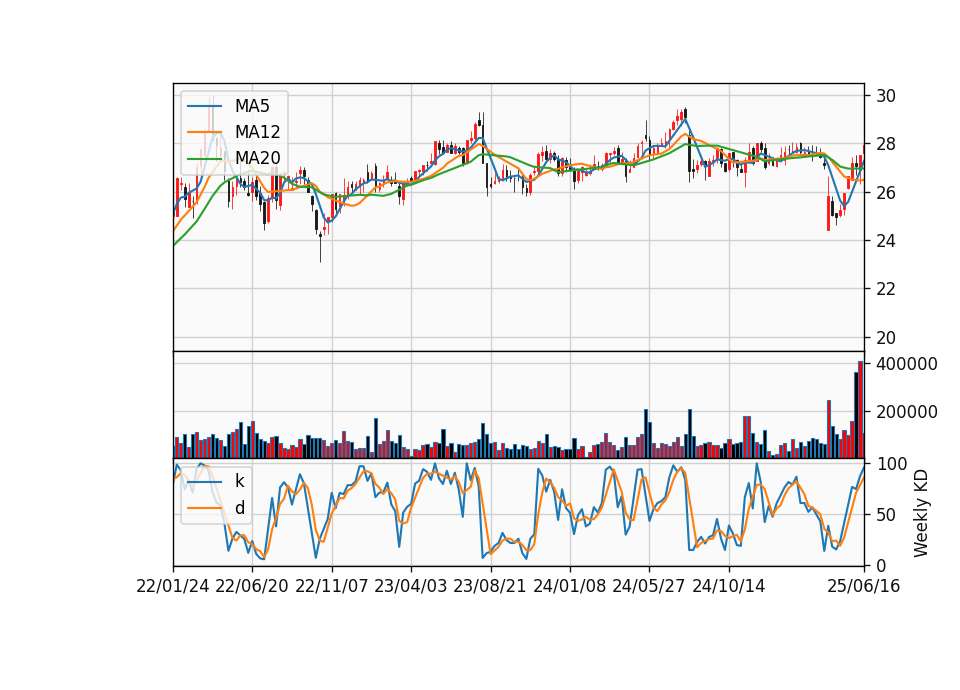Click the price axis value 26

pyautogui.click(x=886, y=193)
